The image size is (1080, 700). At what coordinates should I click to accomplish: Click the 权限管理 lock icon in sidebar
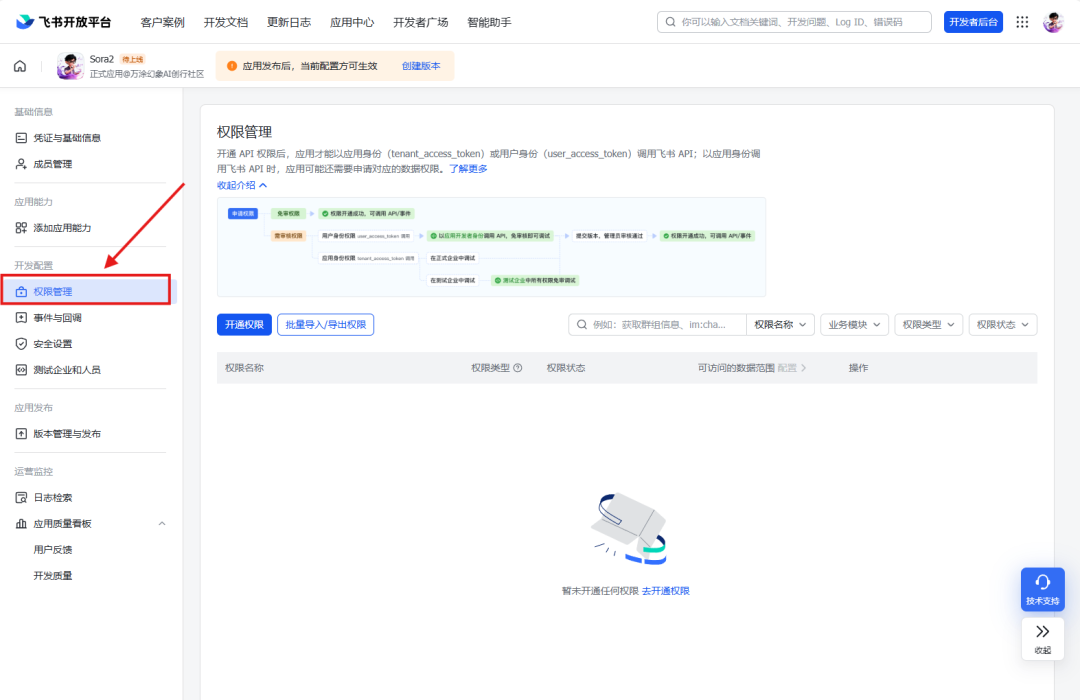pos(21,291)
